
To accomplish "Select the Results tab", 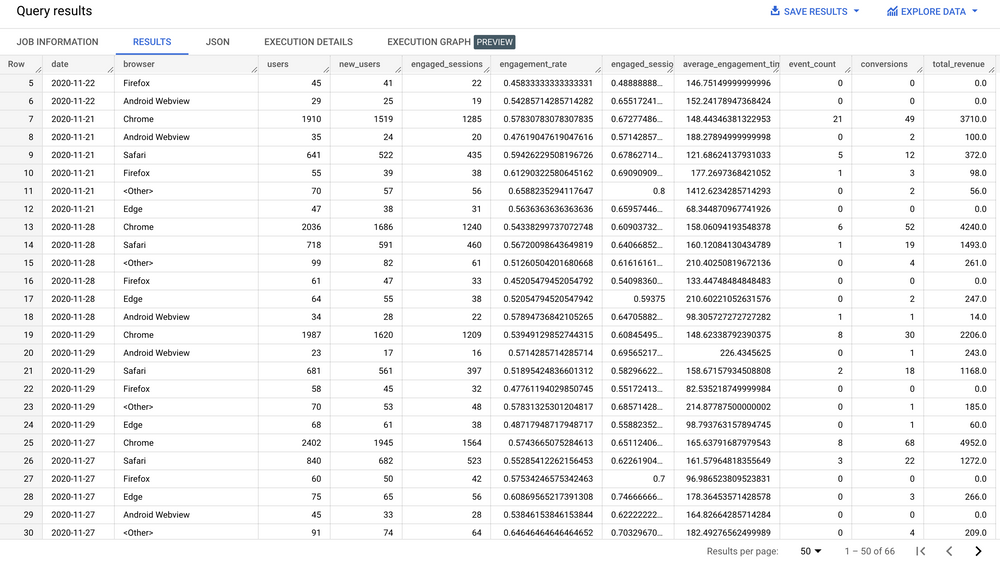I will tap(152, 42).
